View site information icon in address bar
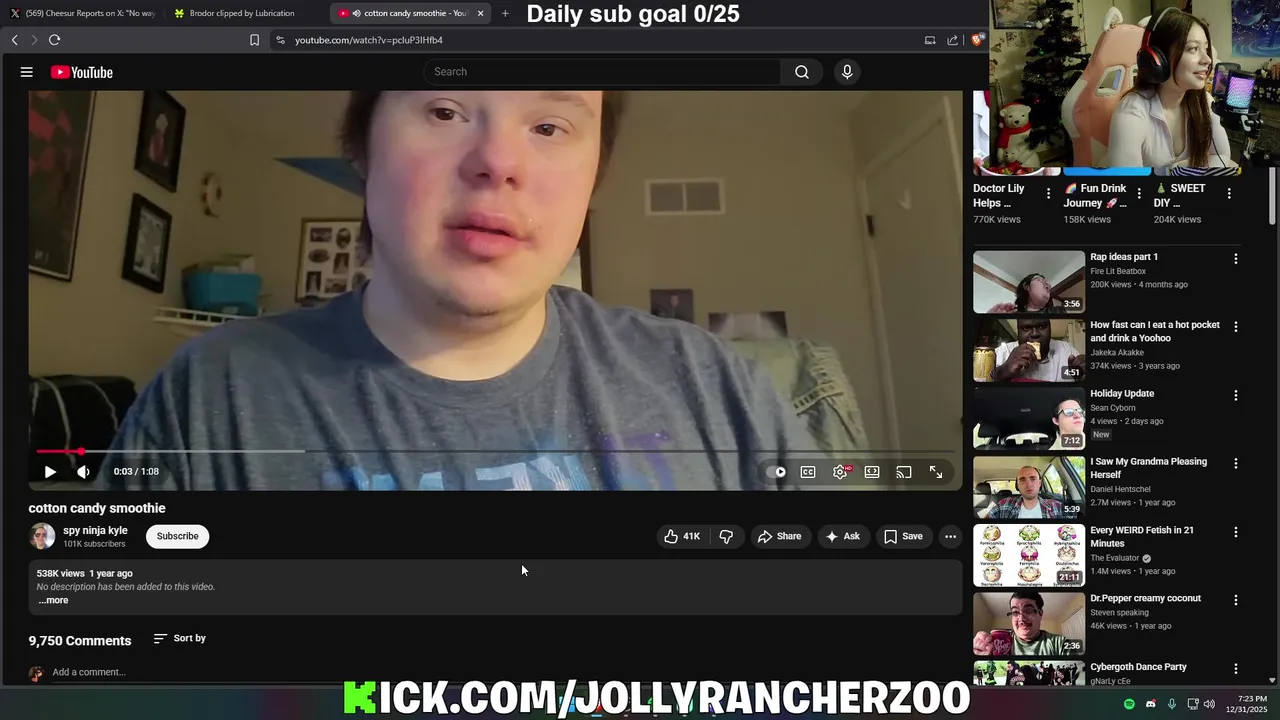Screen dimensions: 1280x720 pyautogui.click(x=280, y=40)
